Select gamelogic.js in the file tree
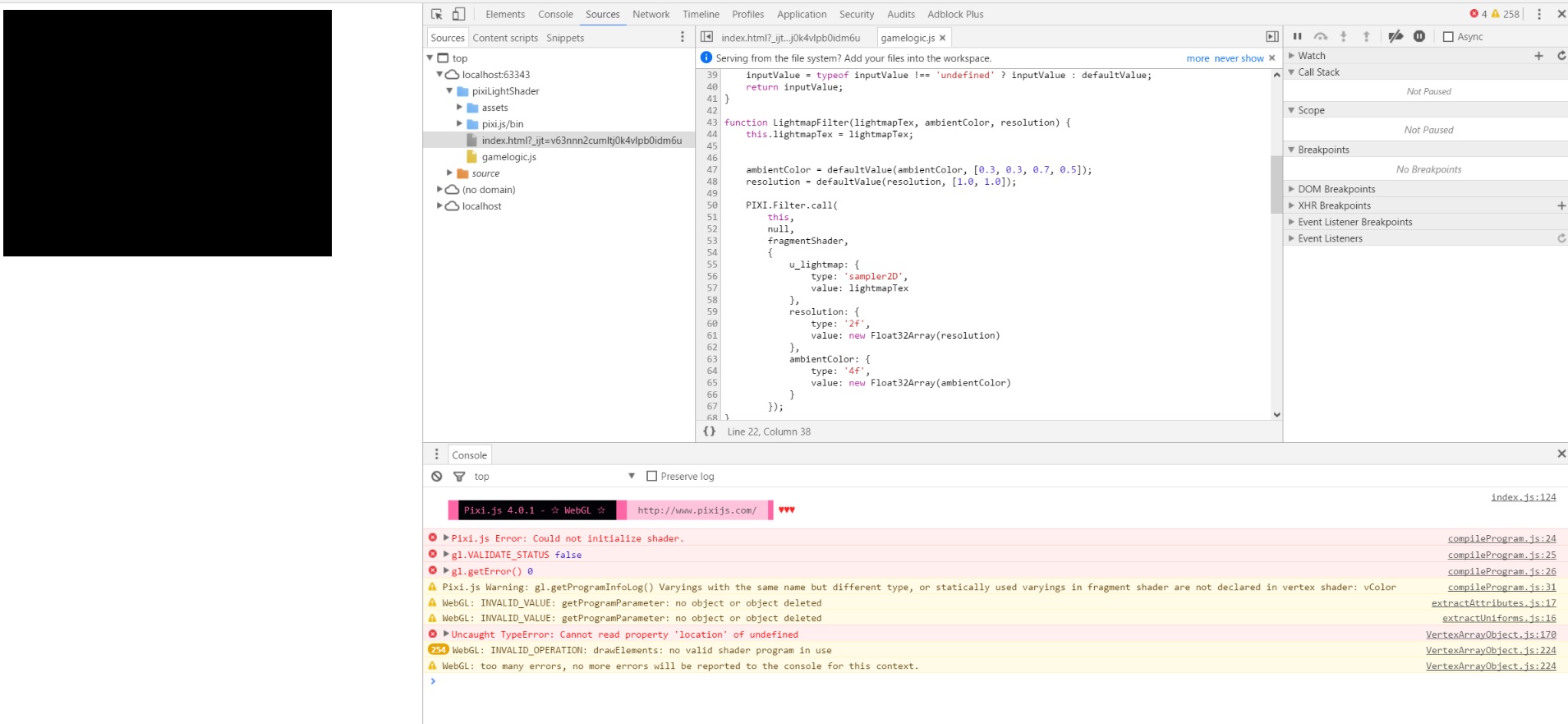 508,157
